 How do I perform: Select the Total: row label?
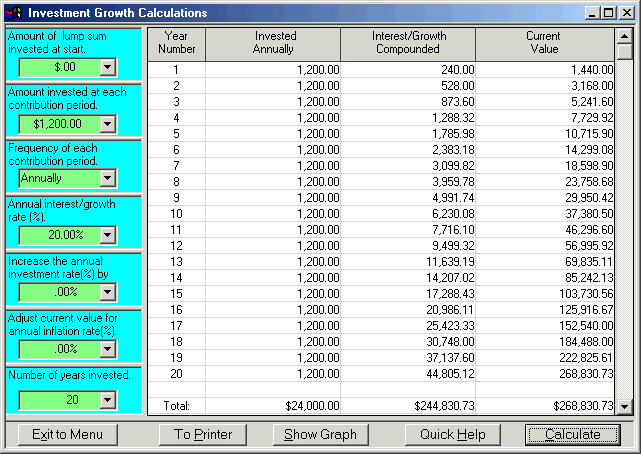point(177,406)
